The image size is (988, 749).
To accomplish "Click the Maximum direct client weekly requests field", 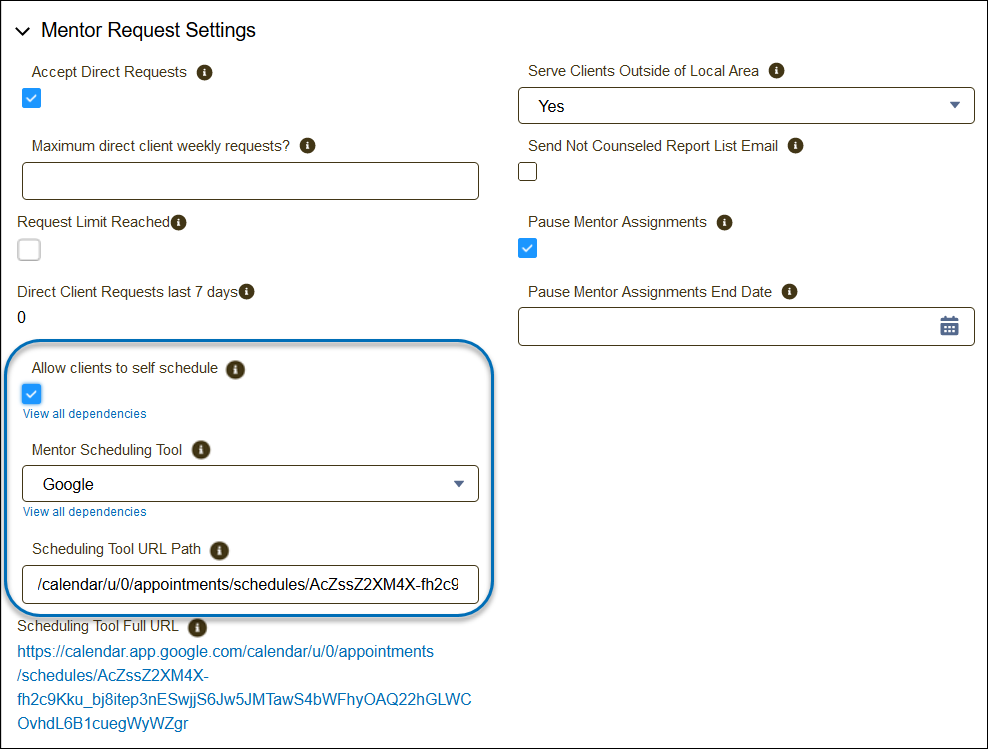I will pos(250,181).
